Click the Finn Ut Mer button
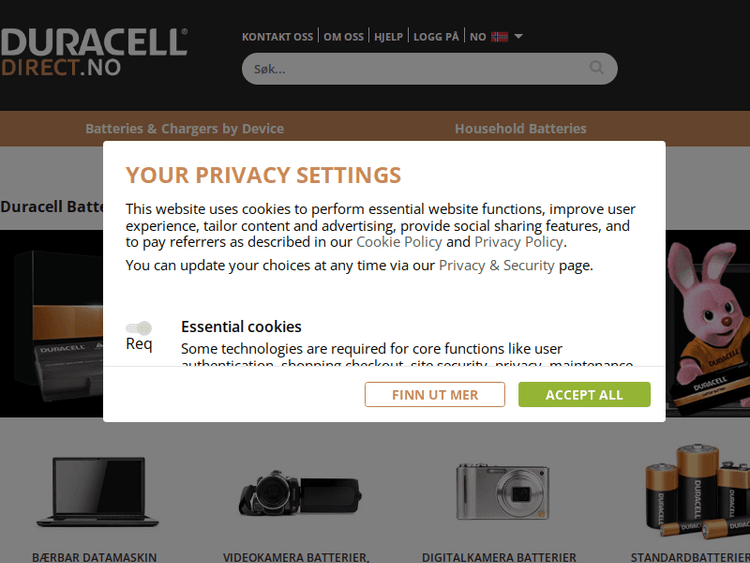750x563 pixels. pos(435,395)
